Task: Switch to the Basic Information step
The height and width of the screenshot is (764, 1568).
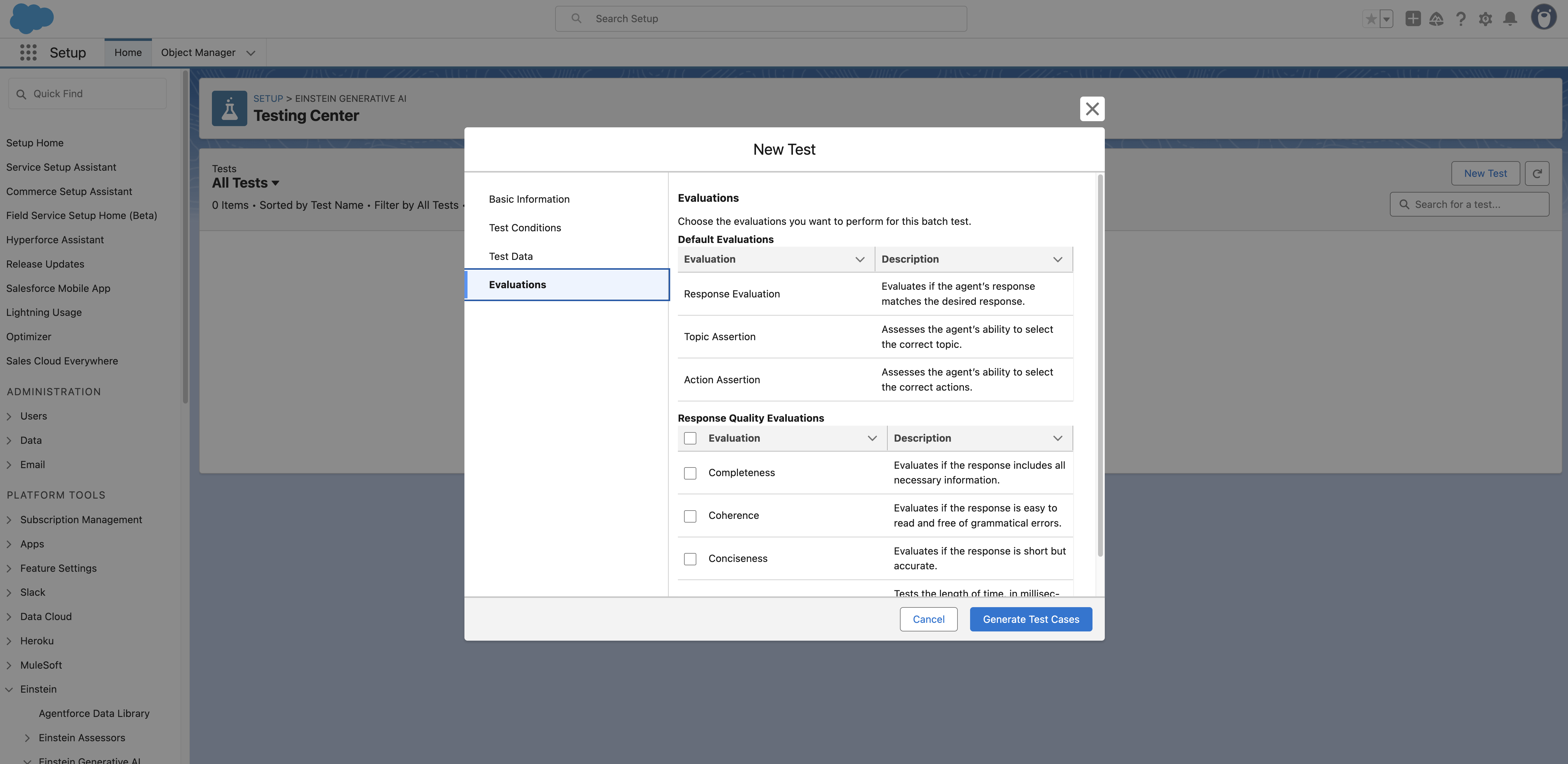Action: [529, 199]
